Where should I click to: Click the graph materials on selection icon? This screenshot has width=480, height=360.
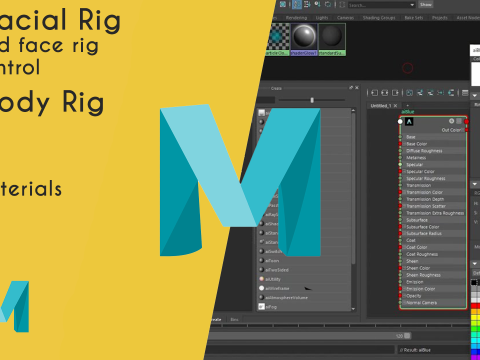(451, 93)
